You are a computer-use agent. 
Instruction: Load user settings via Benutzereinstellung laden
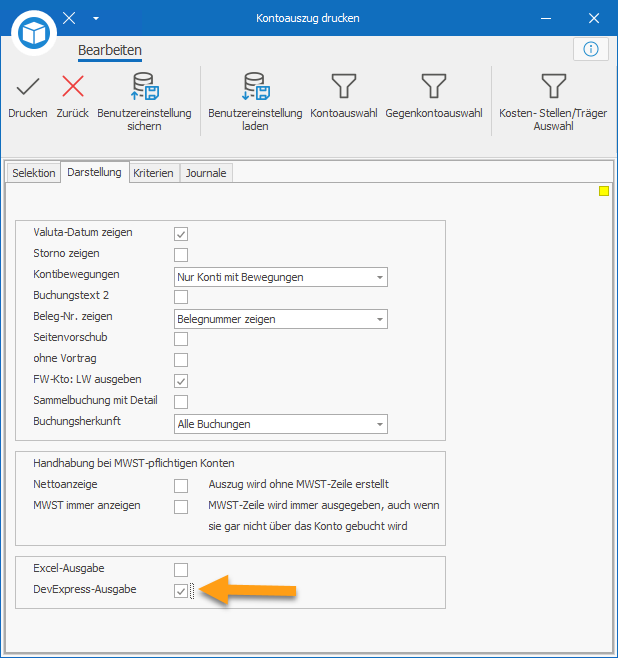pos(255,101)
